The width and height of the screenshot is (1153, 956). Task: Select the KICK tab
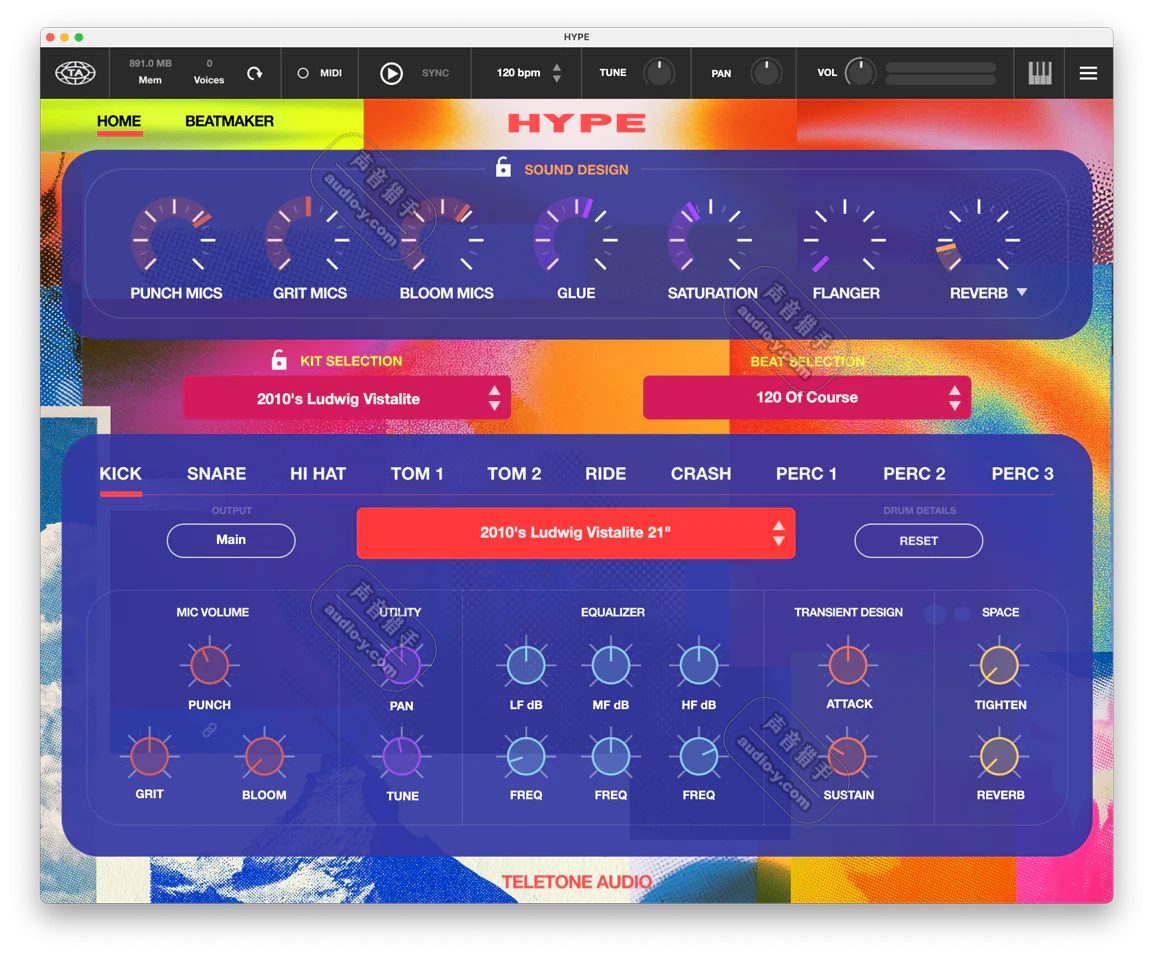121,474
